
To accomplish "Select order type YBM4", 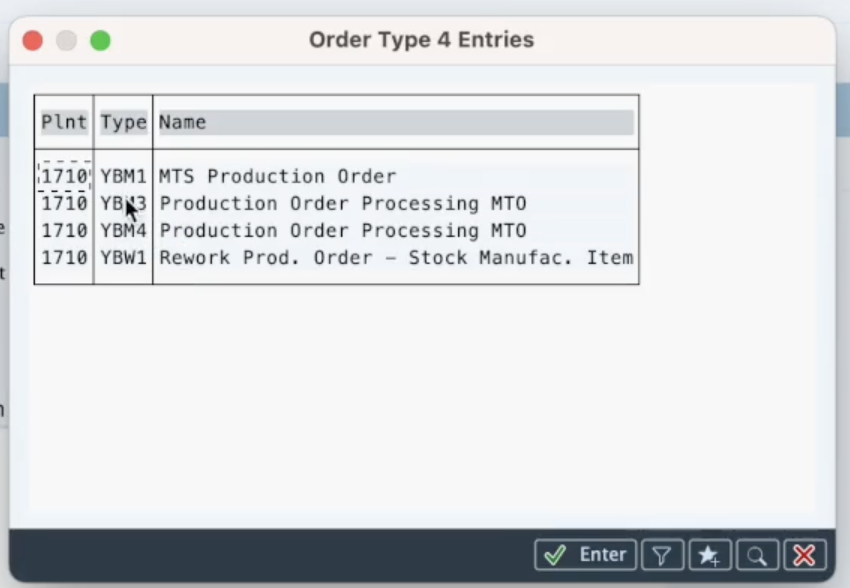I will (x=123, y=231).
